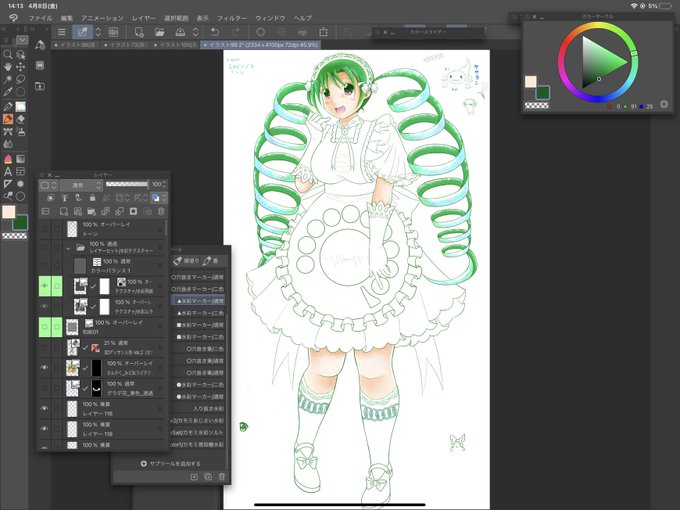Viewport: 680px width, 510px height.
Task: Select the Decoration ribbon tool
Action: tap(8, 131)
